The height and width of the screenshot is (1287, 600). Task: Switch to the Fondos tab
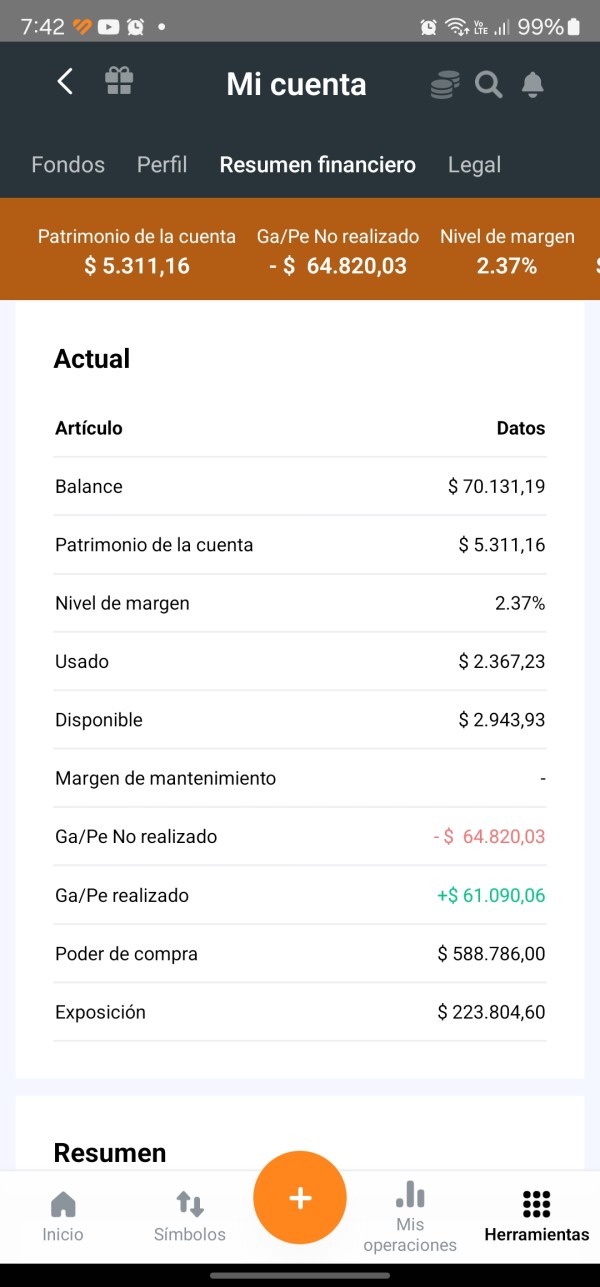[x=68, y=165]
